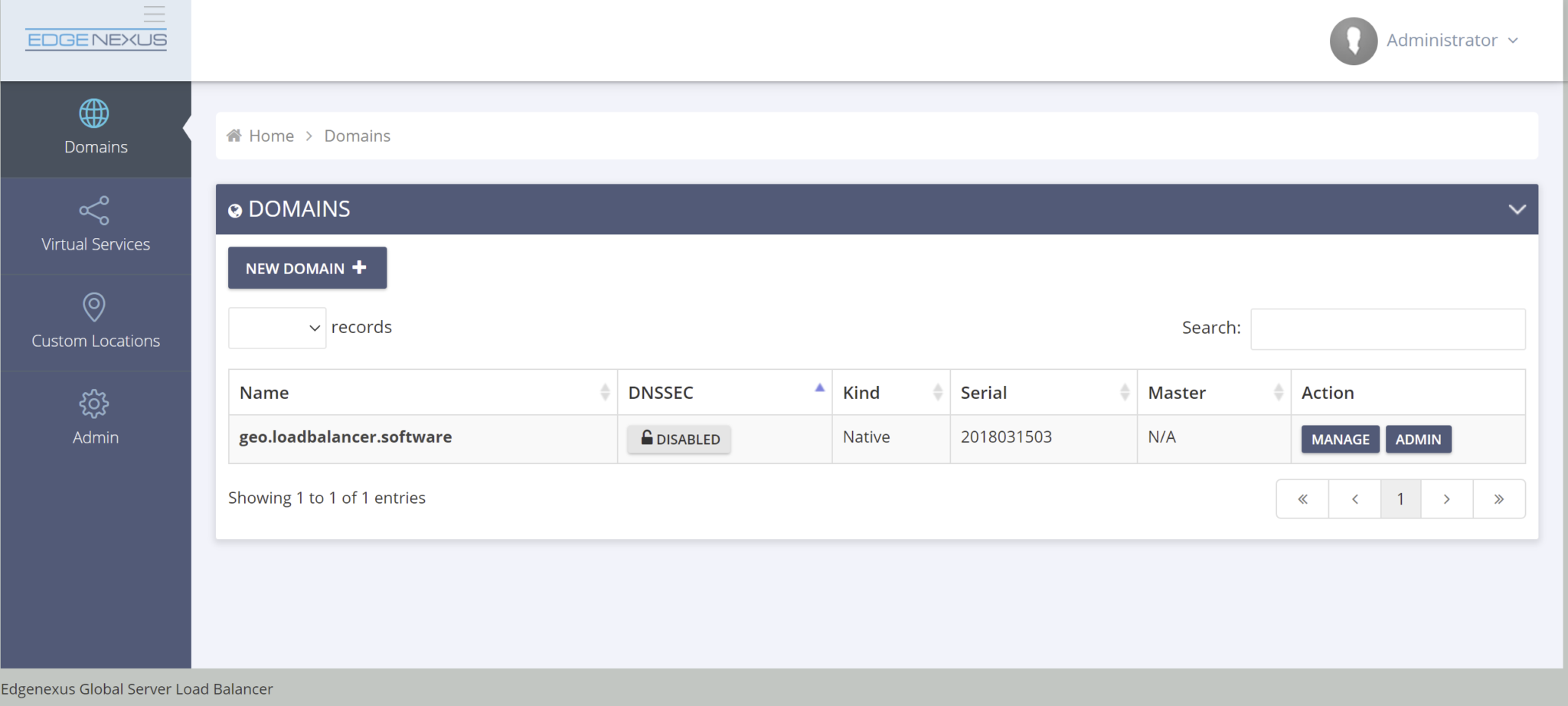The image size is (1568, 706).
Task: Click the globe icon on the DOMAINS header
Action: [235, 210]
